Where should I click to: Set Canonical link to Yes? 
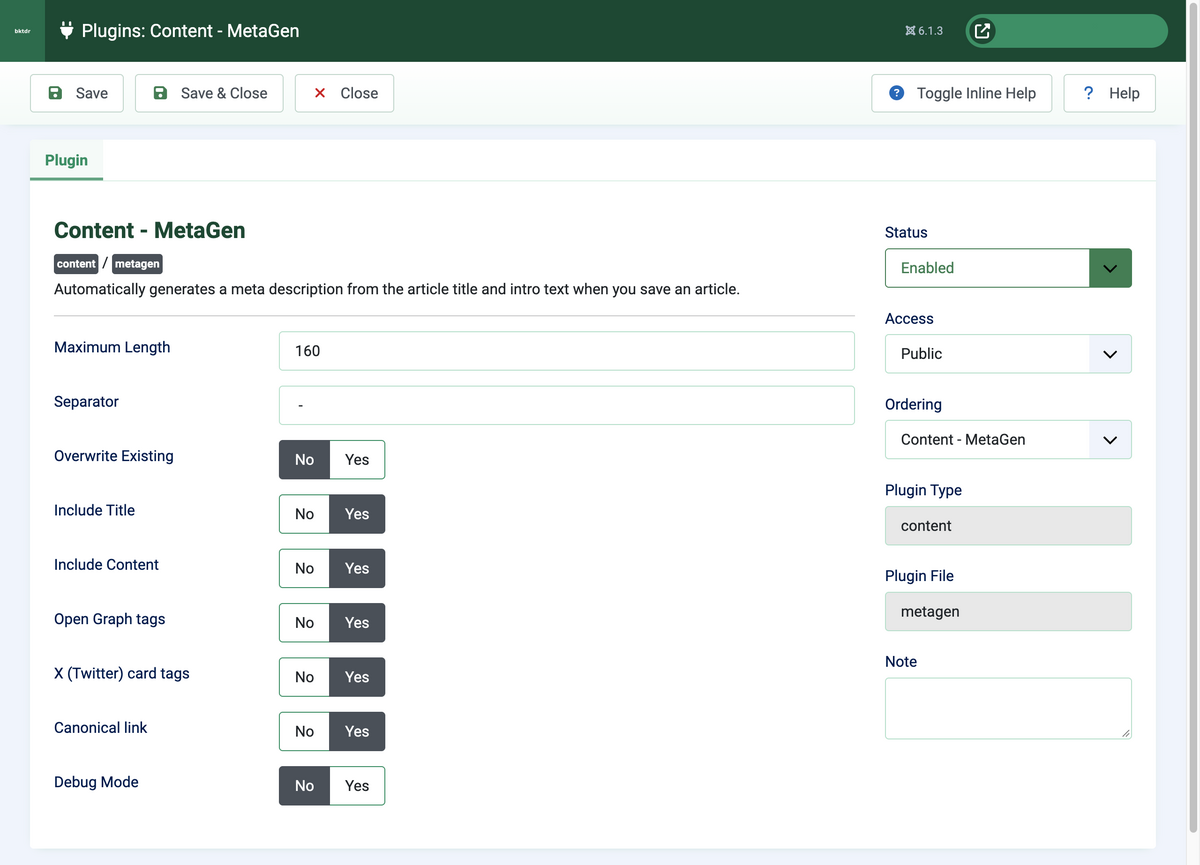click(x=357, y=731)
